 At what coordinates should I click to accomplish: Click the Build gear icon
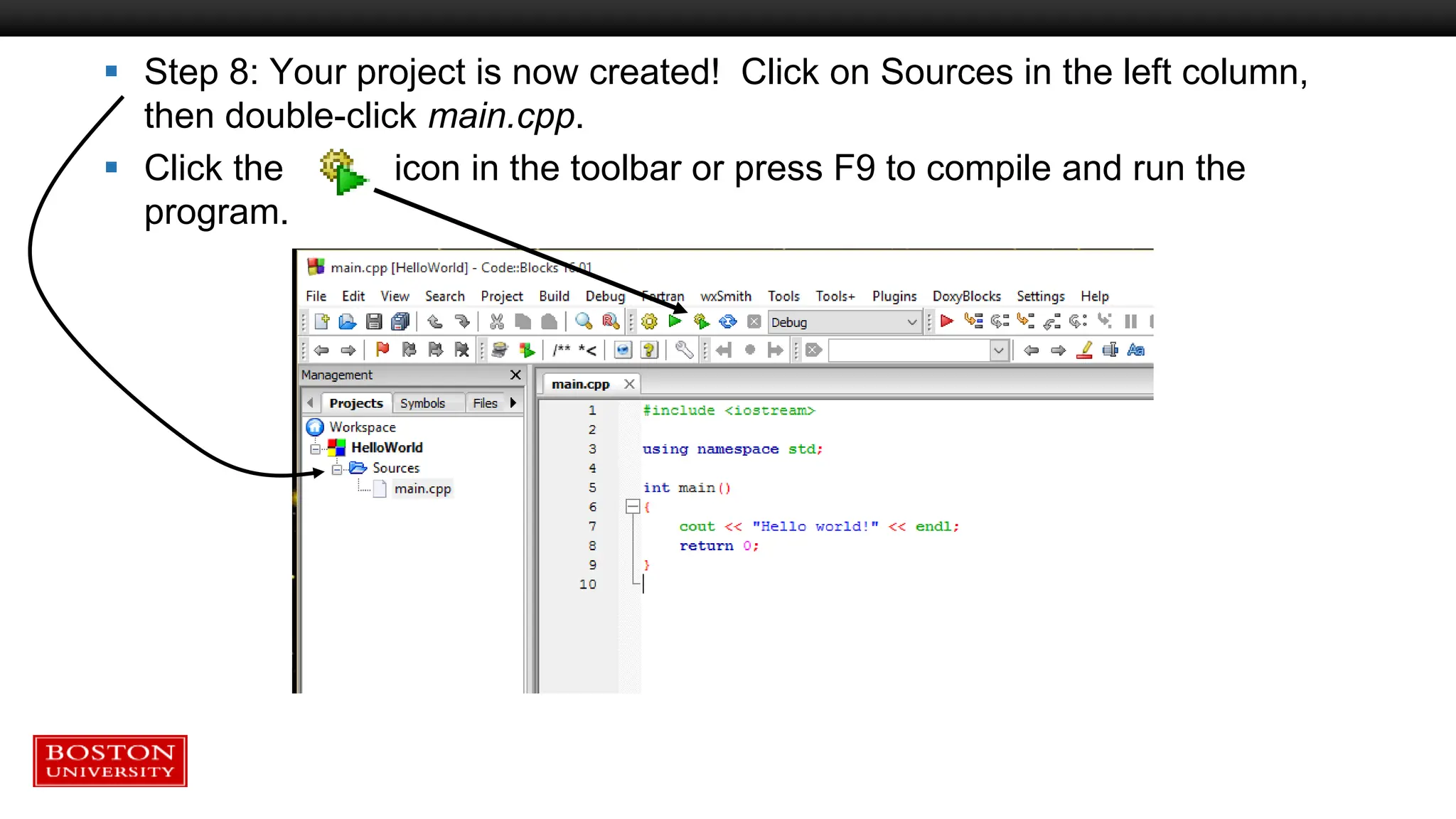(x=649, y=322)
